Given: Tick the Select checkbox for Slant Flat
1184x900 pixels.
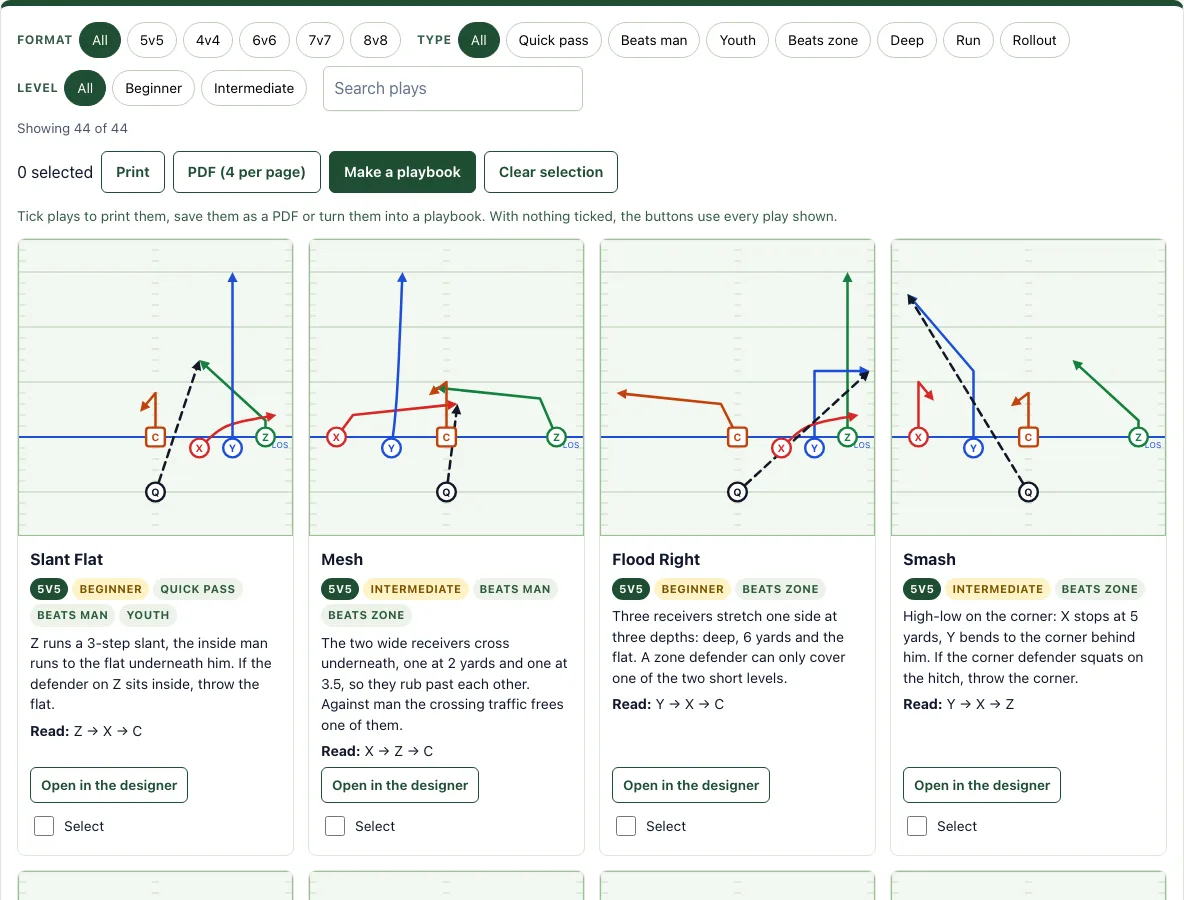Looking at the screenshot, I should [44, 826].
